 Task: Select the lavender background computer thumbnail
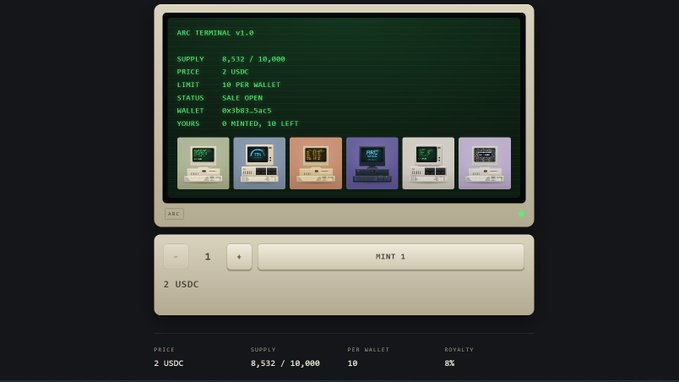click(x=485, y=163)
